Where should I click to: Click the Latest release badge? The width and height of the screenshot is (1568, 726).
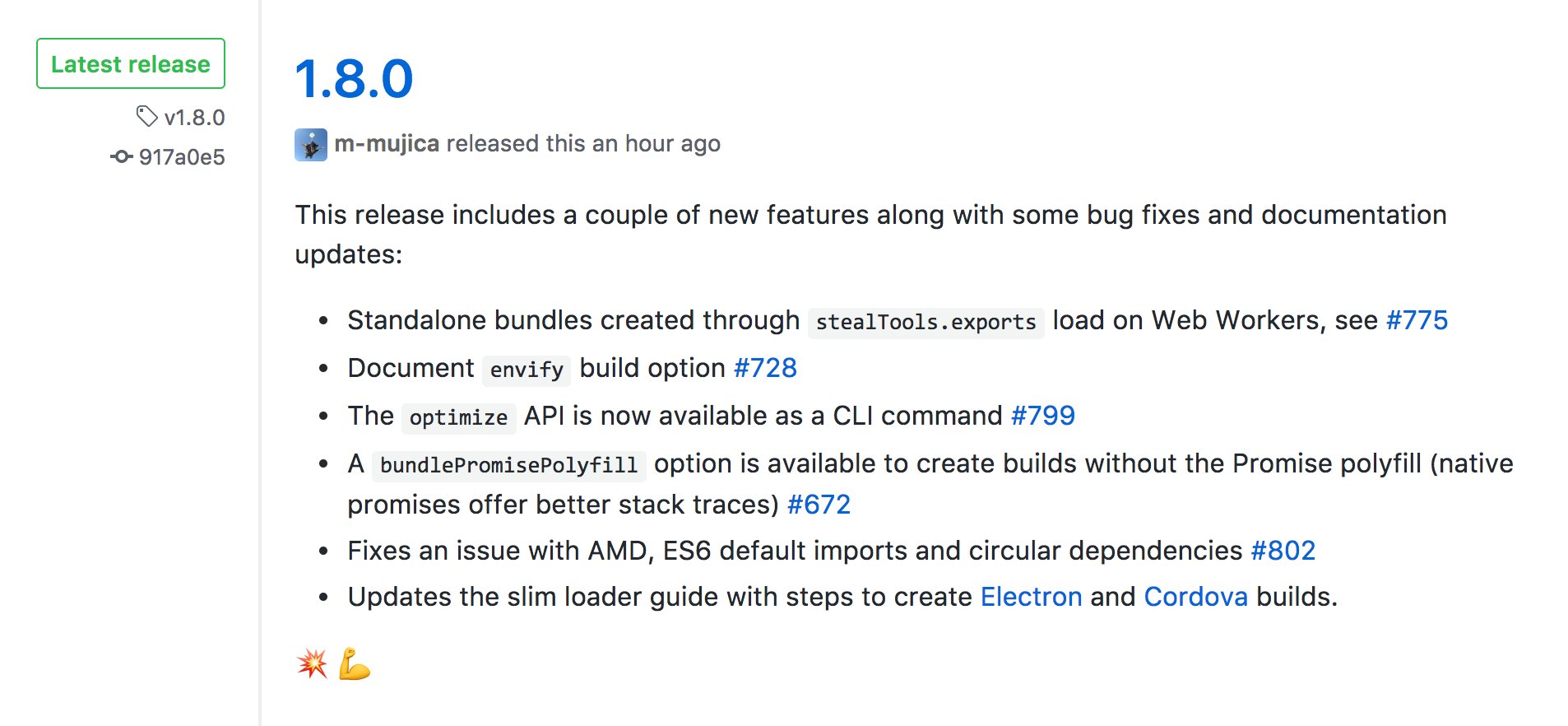(x=131, y=63)
